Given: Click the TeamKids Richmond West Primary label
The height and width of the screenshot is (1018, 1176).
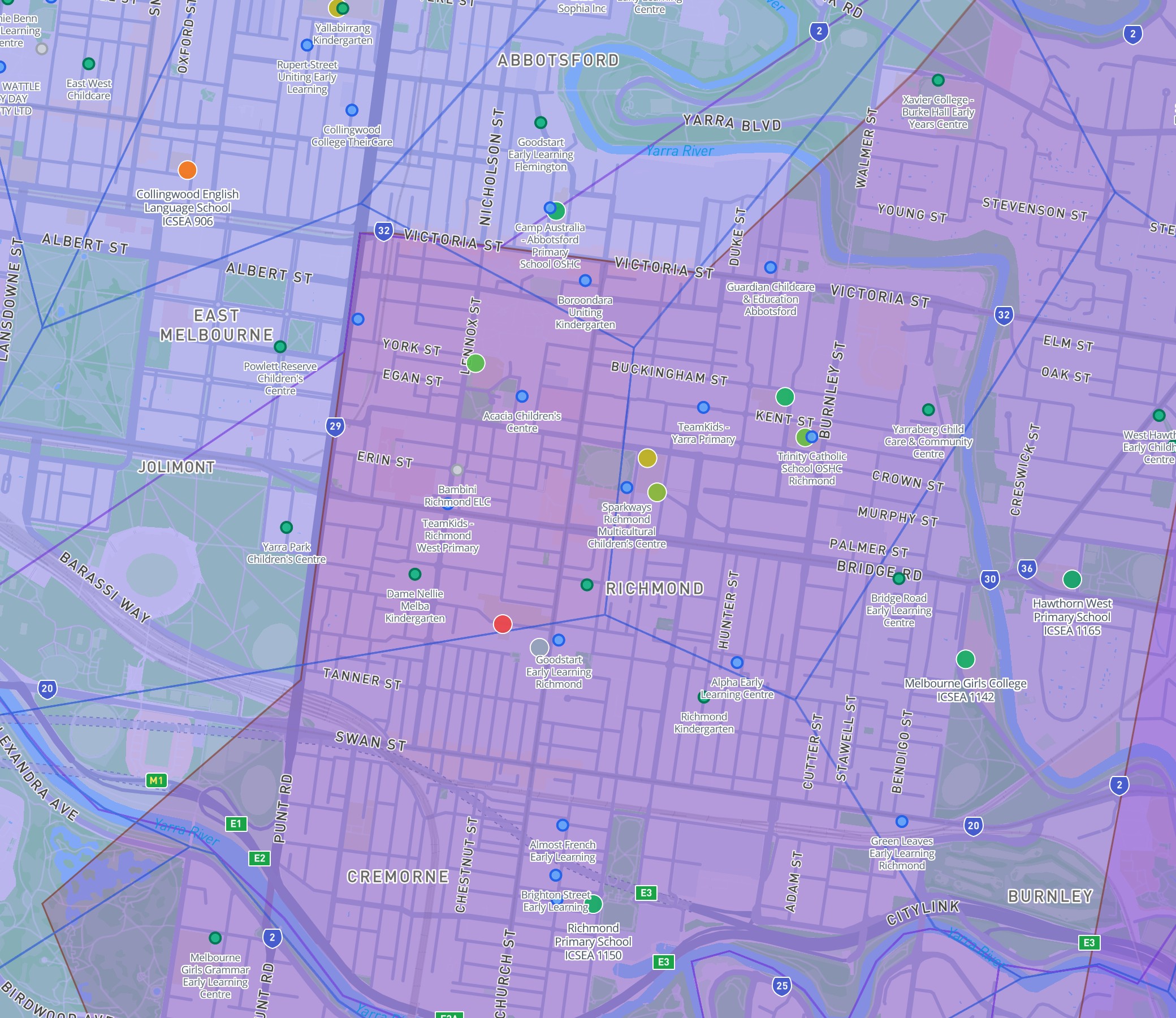Looking at the screenshot, I should (x=447, y=535).
